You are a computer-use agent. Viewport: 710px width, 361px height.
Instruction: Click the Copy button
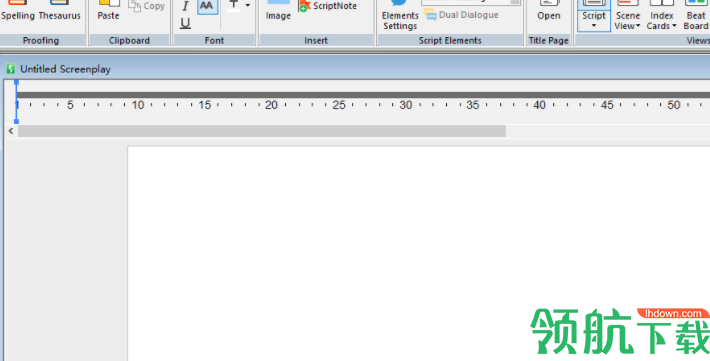[x=147, y=6]
